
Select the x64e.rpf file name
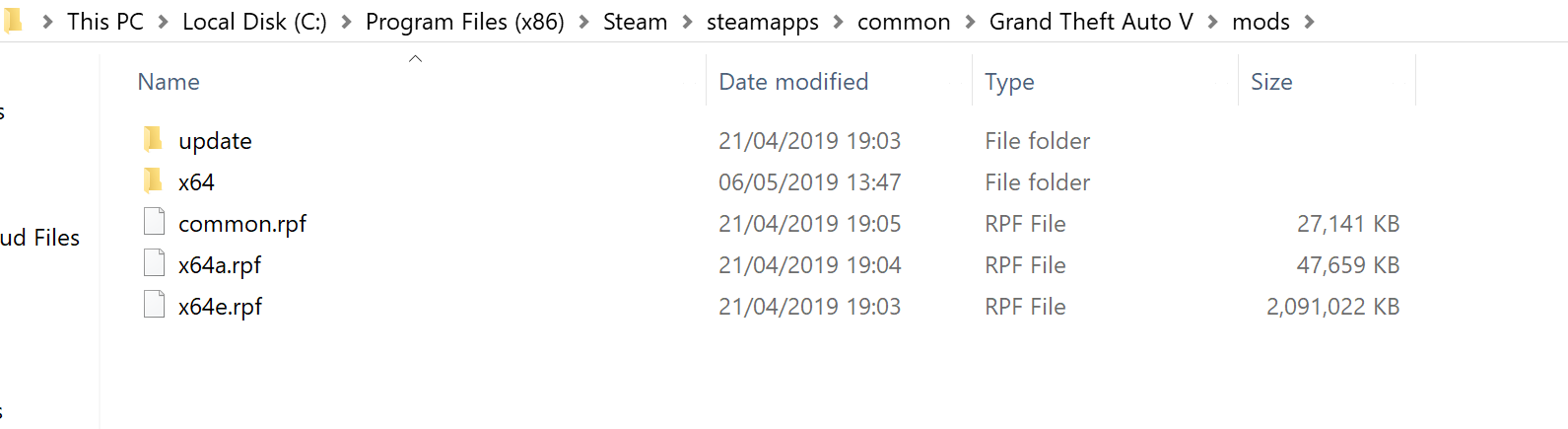[x=220, y=307]
